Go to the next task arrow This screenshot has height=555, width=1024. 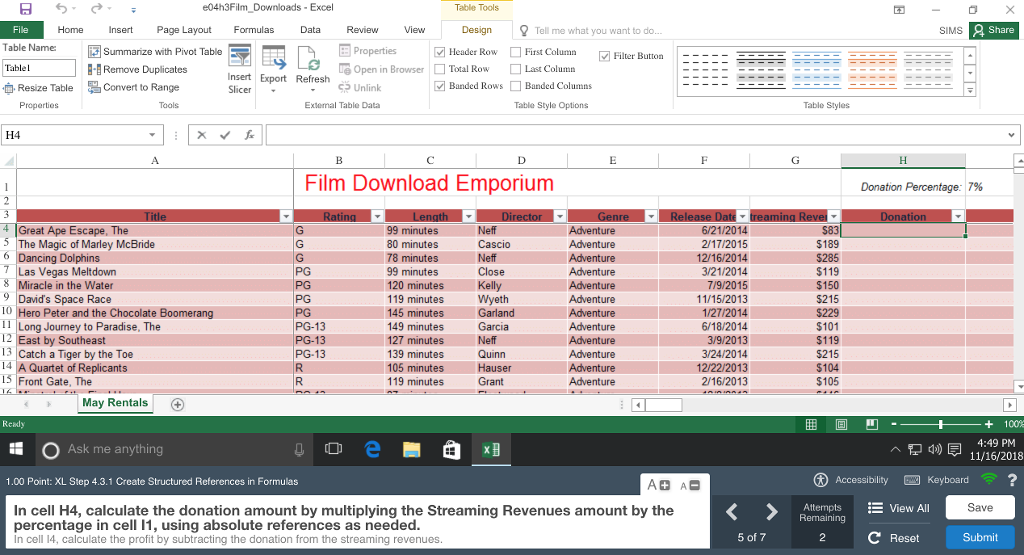(771, 512)
